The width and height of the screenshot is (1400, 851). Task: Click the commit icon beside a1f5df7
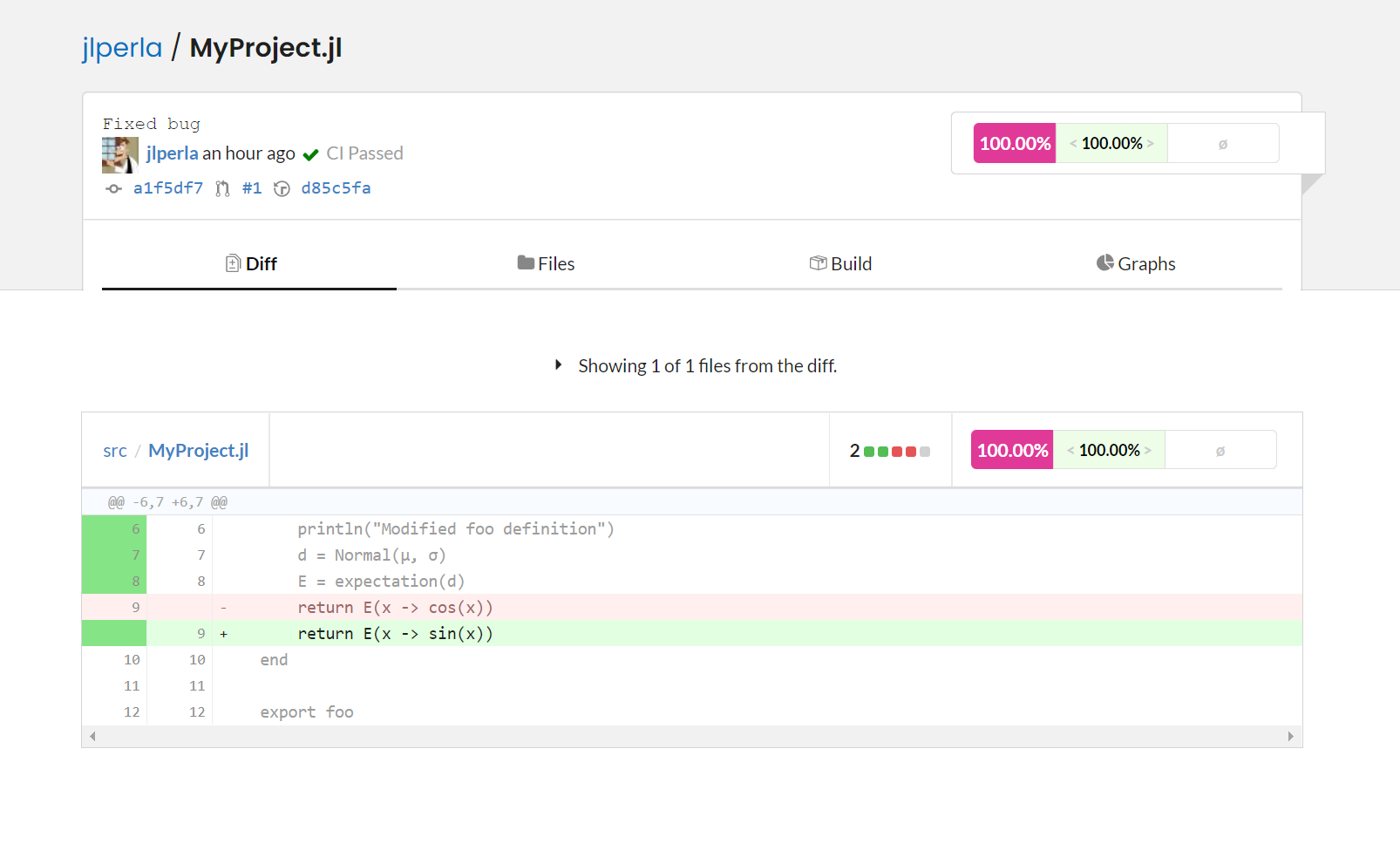click(113, 189)
